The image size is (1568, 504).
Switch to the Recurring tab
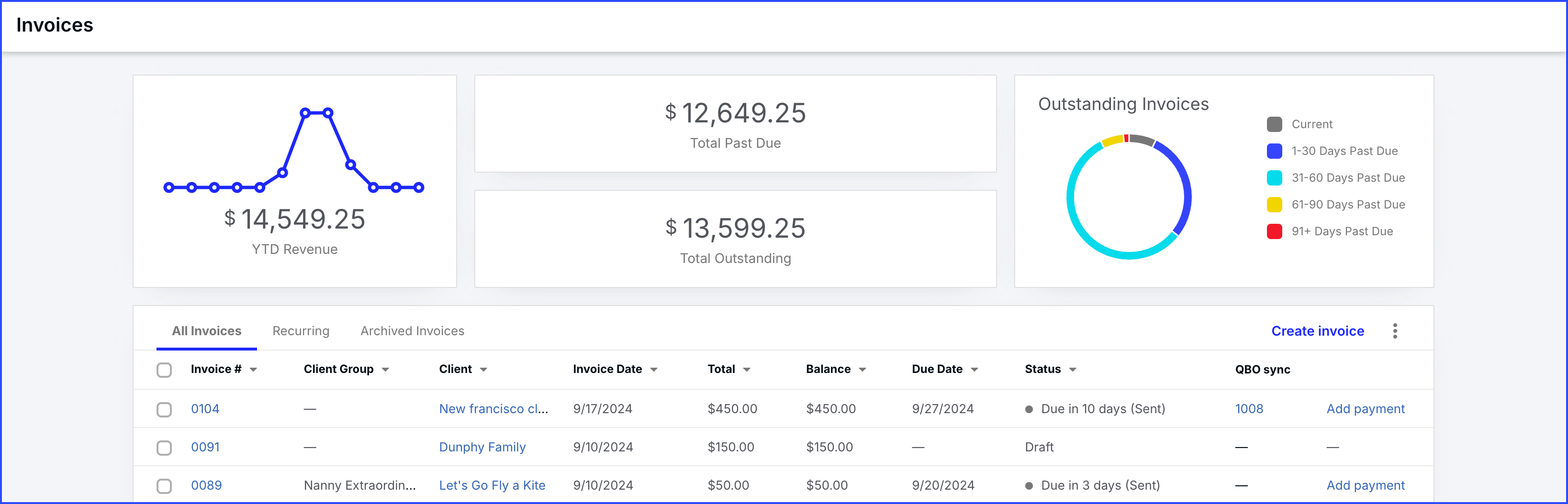tap(301, 331)
